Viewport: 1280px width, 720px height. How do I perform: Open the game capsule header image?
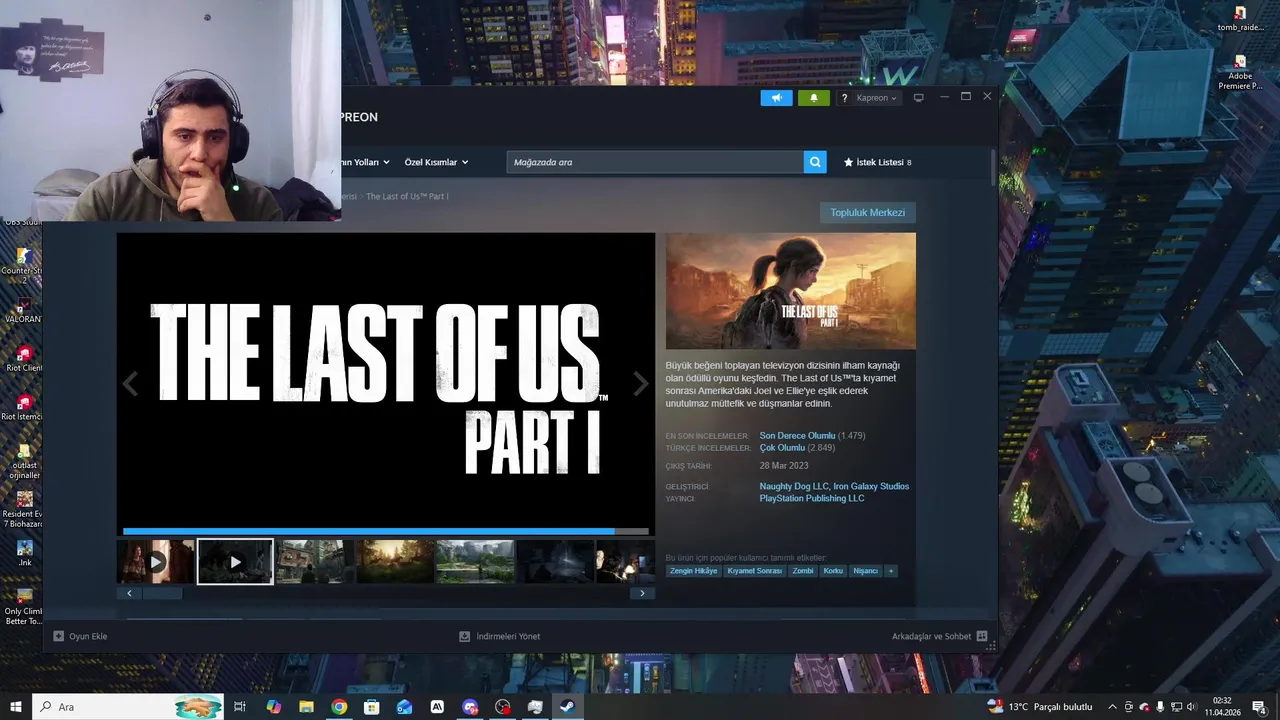click(791, 291)
